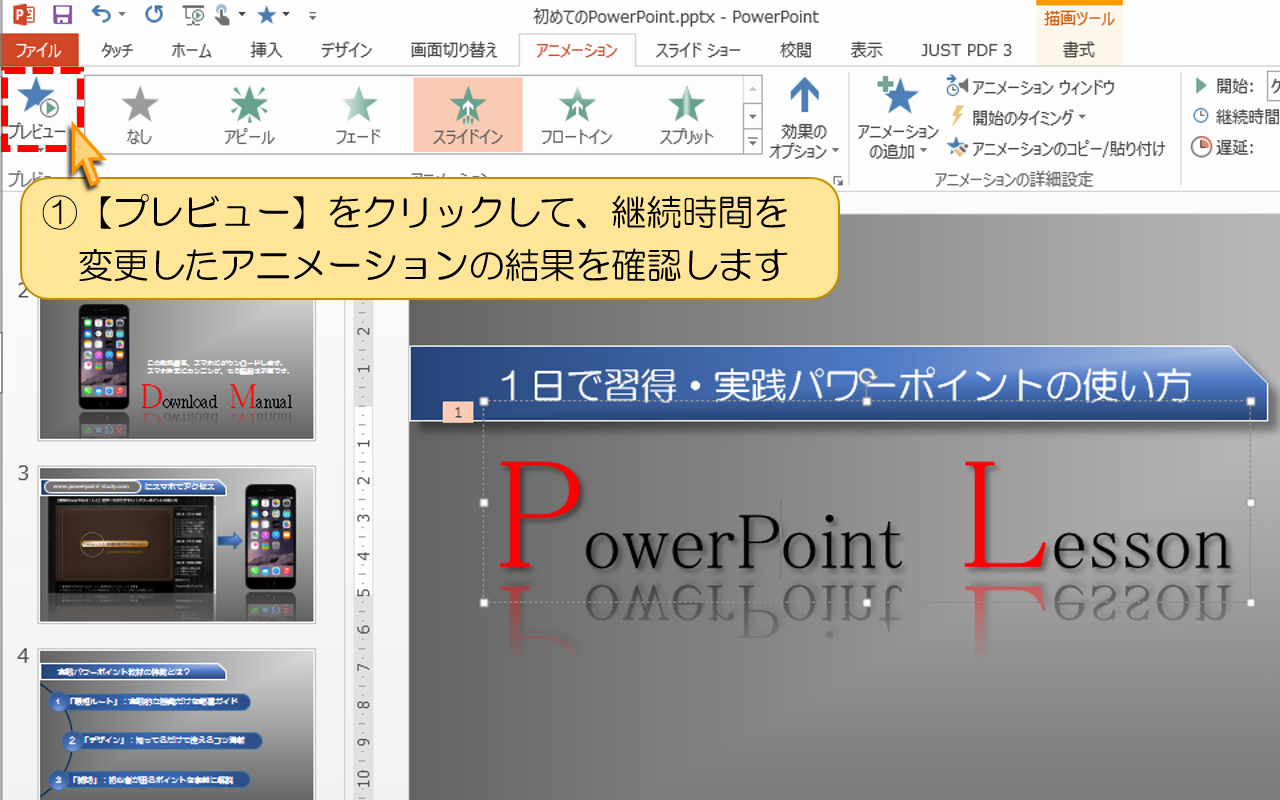Open Customize Quick Access Toolbar dropdown
Viewport: 1280px width, 800px height.
click(313, 16)
